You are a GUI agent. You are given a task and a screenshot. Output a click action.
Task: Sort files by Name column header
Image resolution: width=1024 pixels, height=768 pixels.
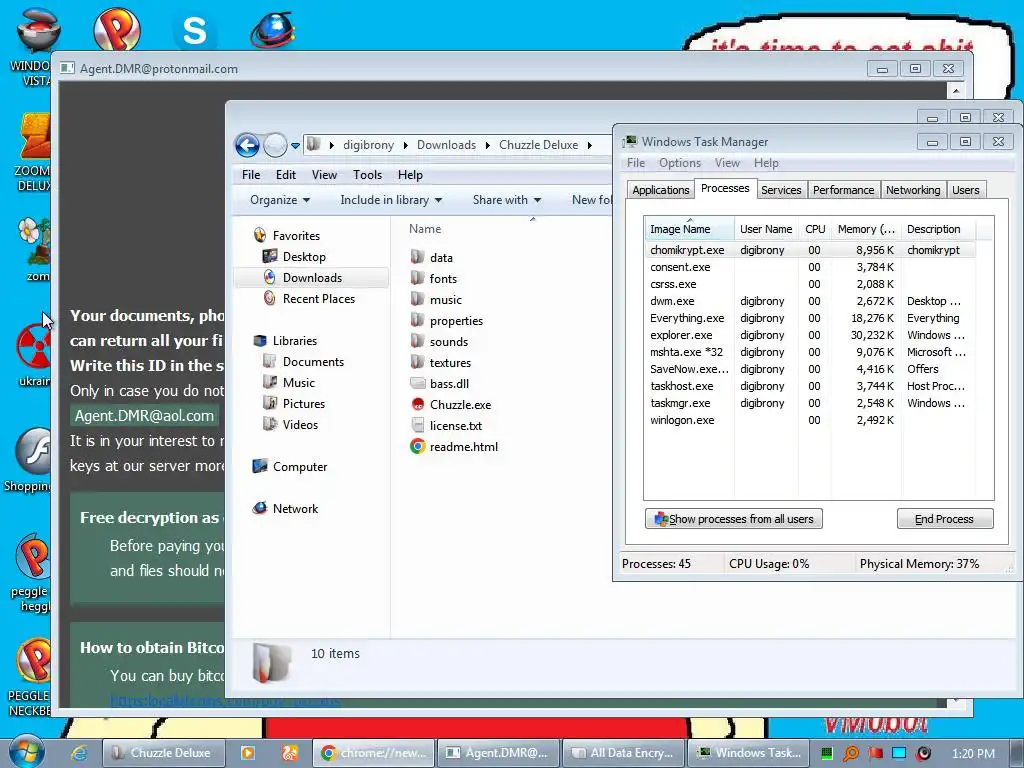click(425, 229)
